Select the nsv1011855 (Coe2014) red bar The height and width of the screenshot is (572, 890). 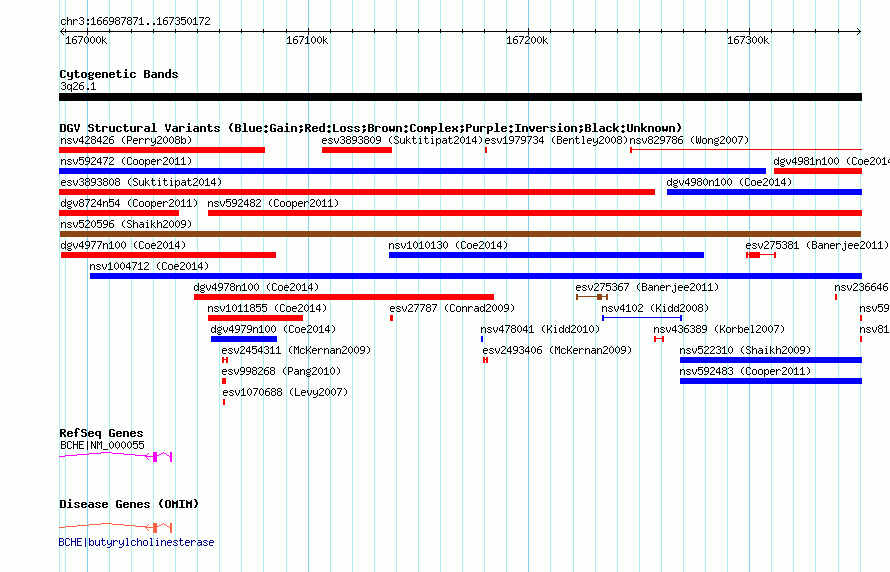coord(255,318)
